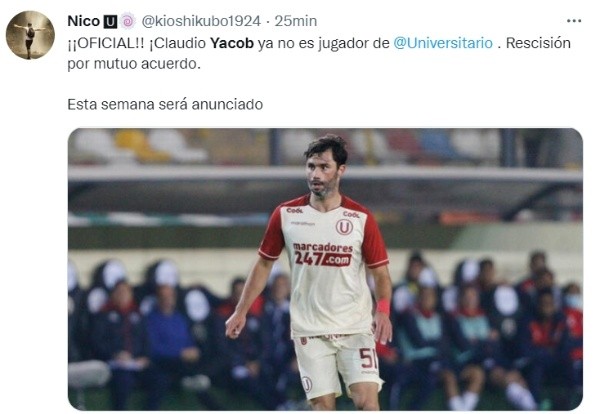Click the pink spiral emoji after the name
Viewport: 600px width, 414px height.
click(x=128, y=21)
